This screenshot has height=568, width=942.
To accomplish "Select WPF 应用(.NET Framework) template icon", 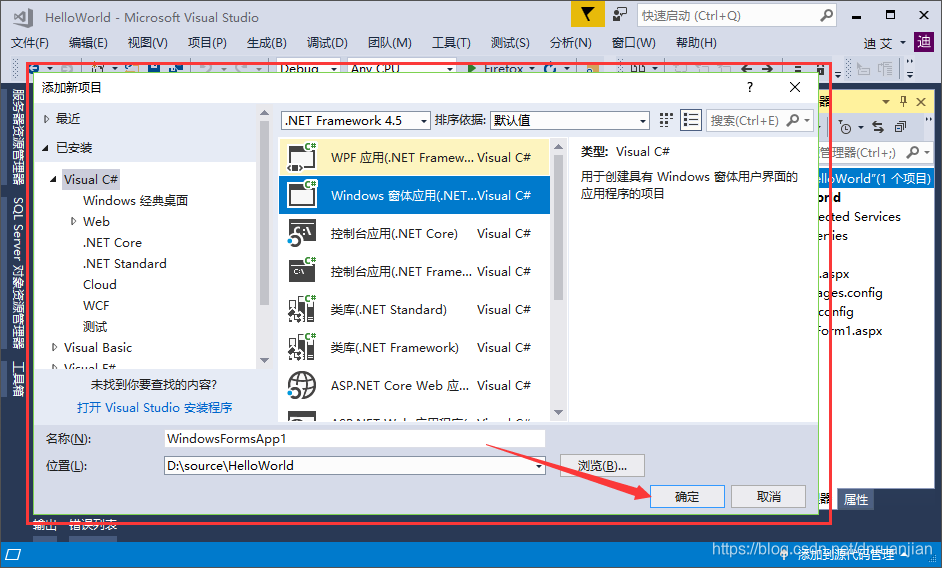I will [x=302, y=157].
